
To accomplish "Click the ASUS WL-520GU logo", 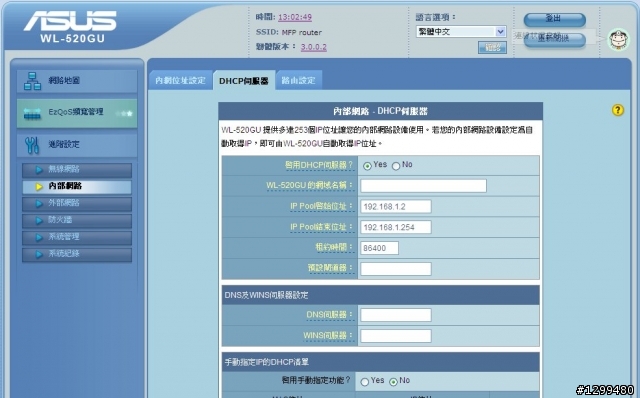I will coord(70,27).
